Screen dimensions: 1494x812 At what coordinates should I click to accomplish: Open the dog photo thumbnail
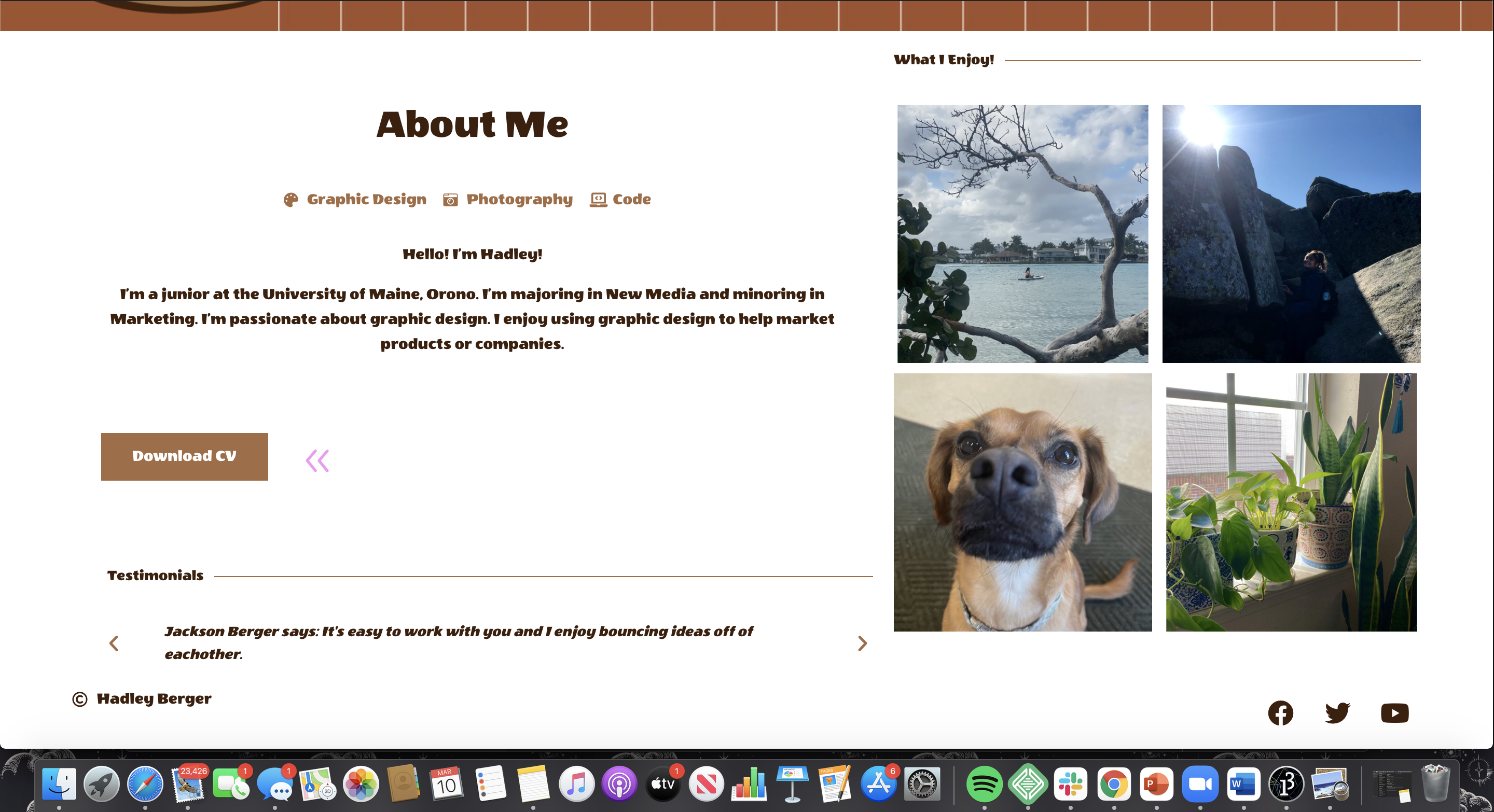pyautogui.click(x=1022, y=502)
